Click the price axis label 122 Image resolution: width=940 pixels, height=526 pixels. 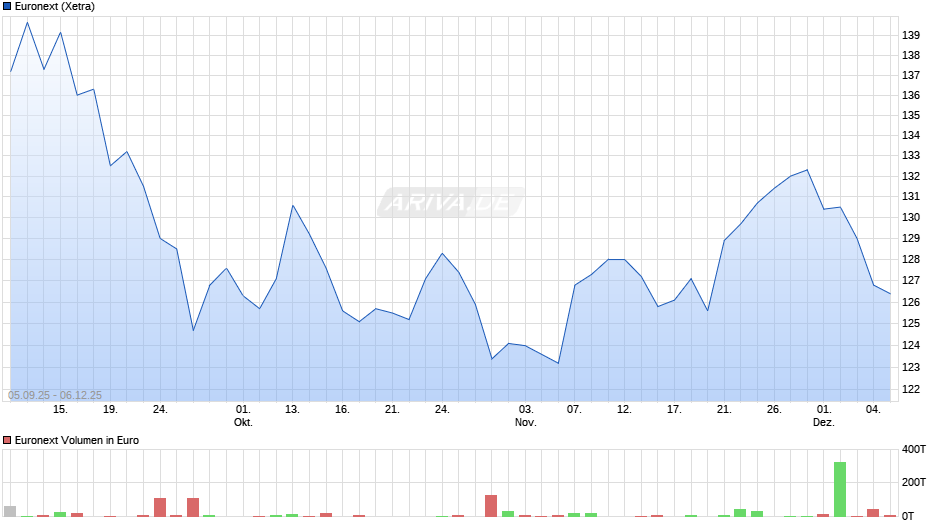911,389
